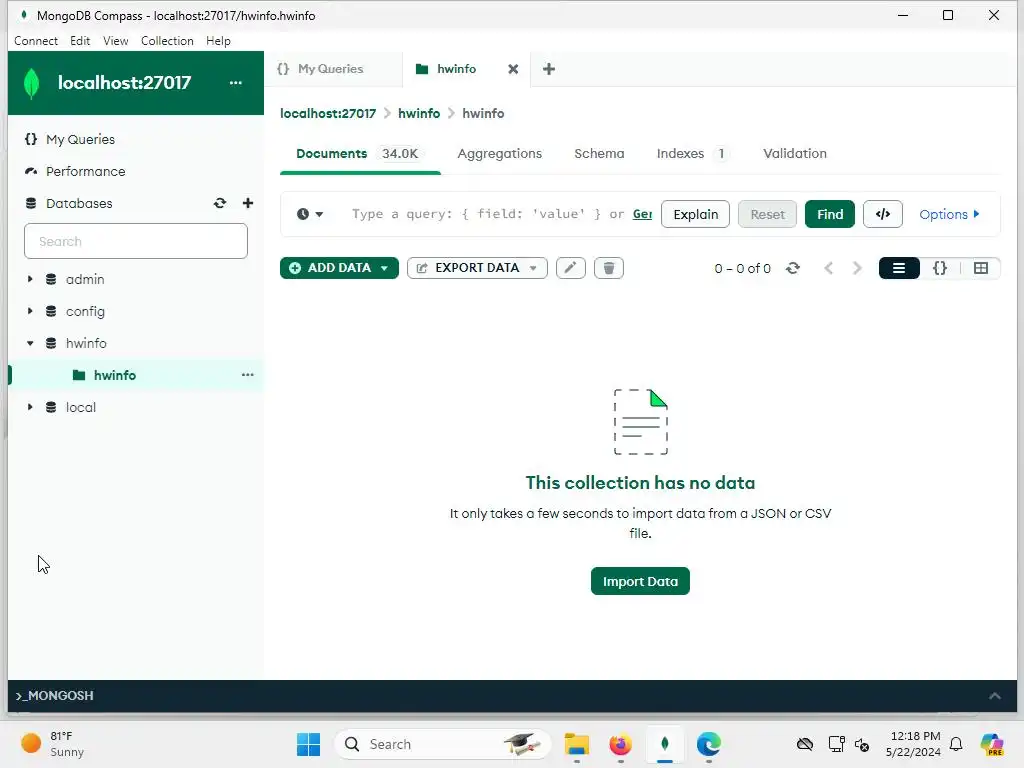Switch to the Aggregations tab
The width and height of the screenshot is (1024, 768).
(500, 153)
